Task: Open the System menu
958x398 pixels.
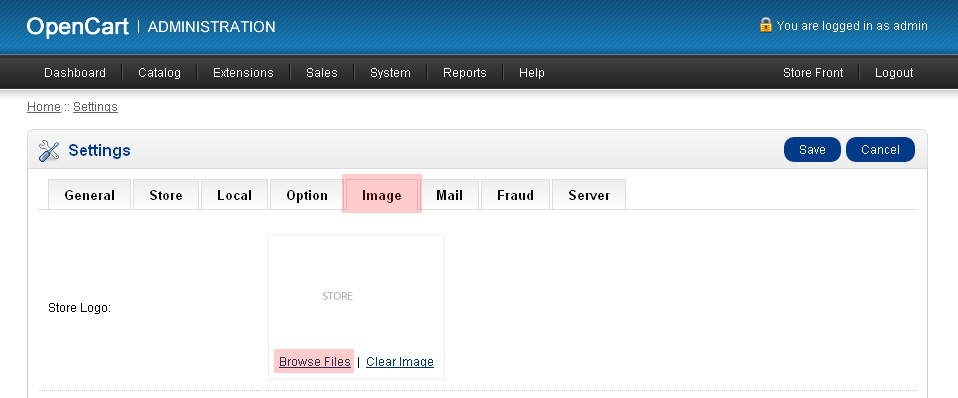Action: (x=390, y=73)
